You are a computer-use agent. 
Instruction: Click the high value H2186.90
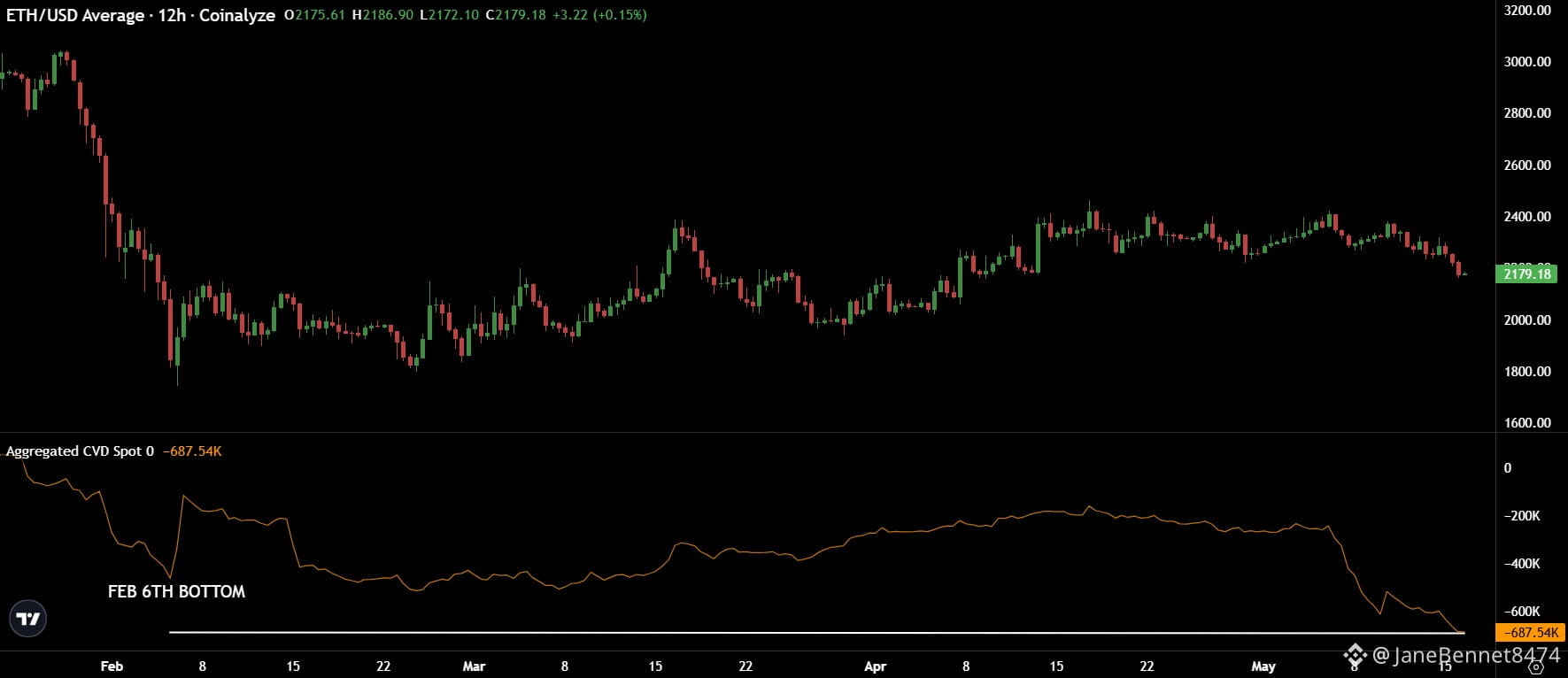[382, 15]
